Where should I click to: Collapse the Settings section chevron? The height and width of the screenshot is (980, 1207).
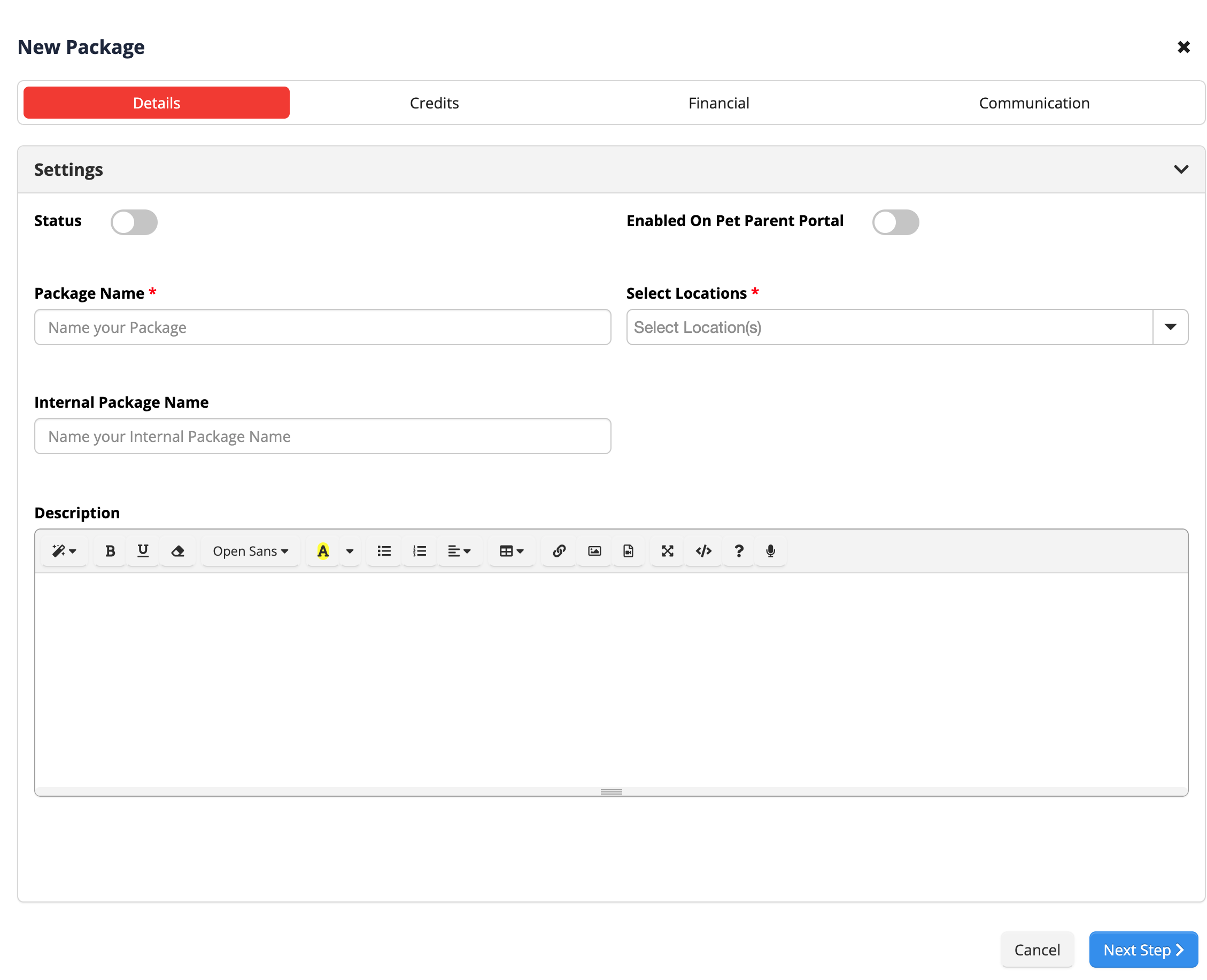tap(1180, 169)
